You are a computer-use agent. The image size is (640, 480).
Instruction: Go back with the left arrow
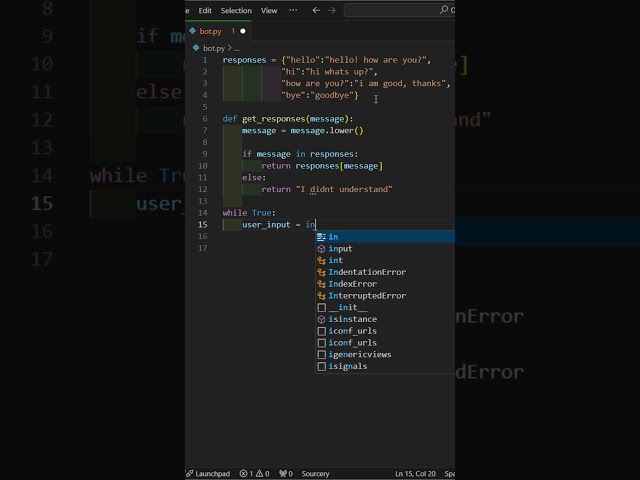316,10
